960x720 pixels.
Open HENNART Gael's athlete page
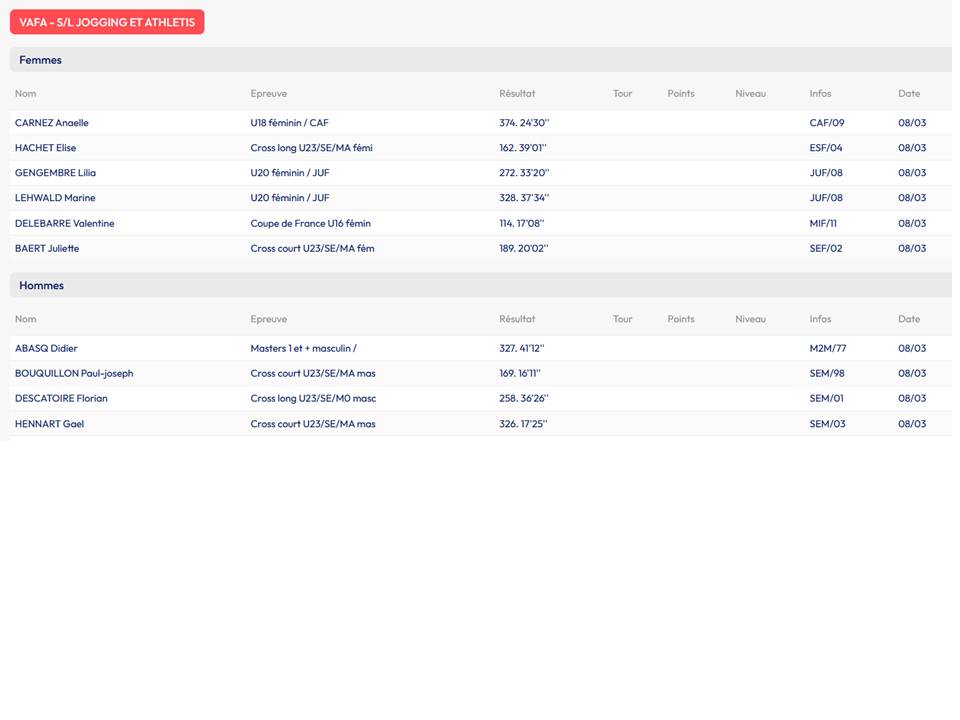(x=49, y=424)
